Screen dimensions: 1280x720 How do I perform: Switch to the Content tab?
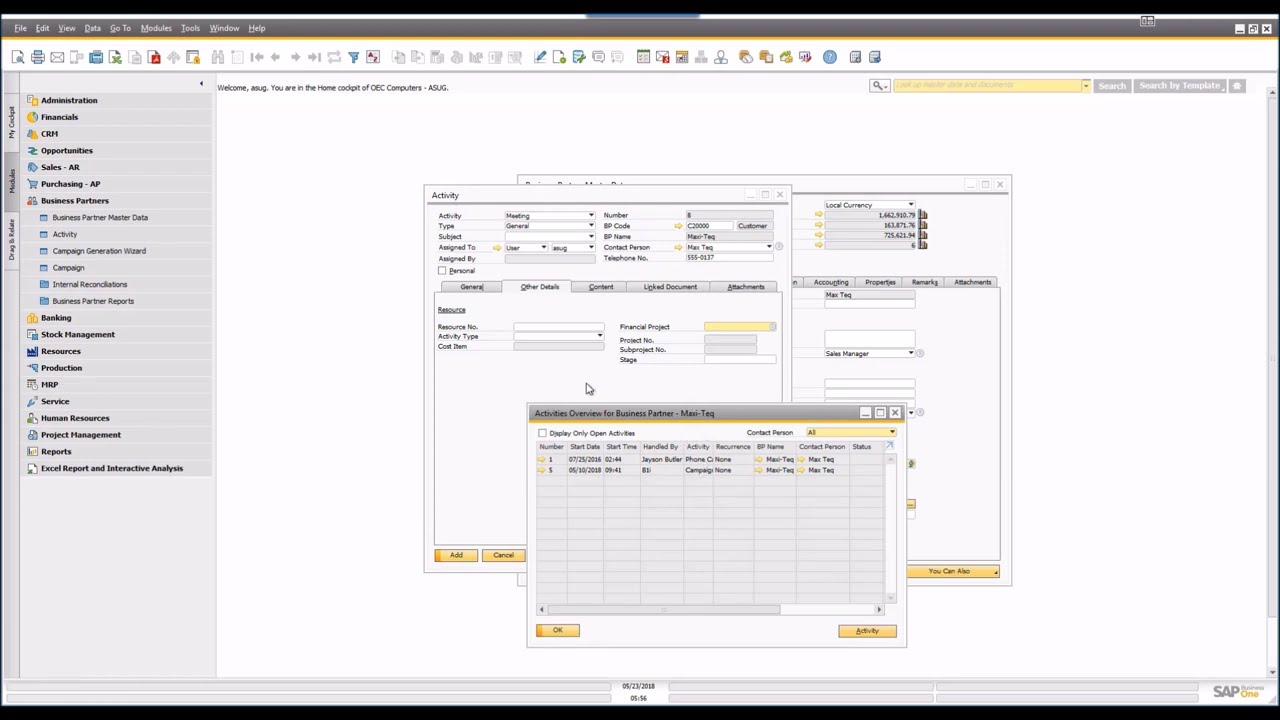click(x=601, y=287)
